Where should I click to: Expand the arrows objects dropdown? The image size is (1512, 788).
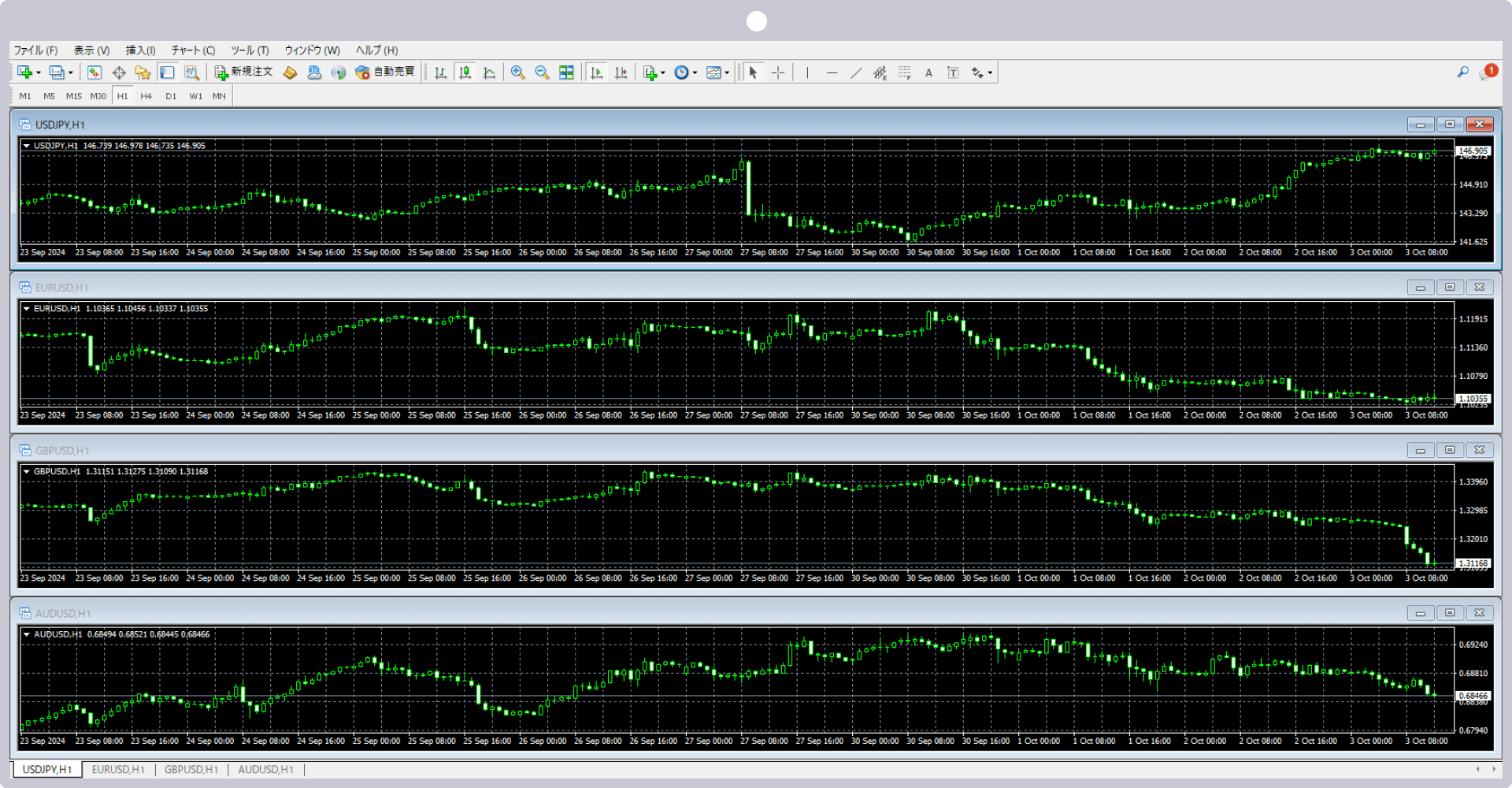click(990, 72)
